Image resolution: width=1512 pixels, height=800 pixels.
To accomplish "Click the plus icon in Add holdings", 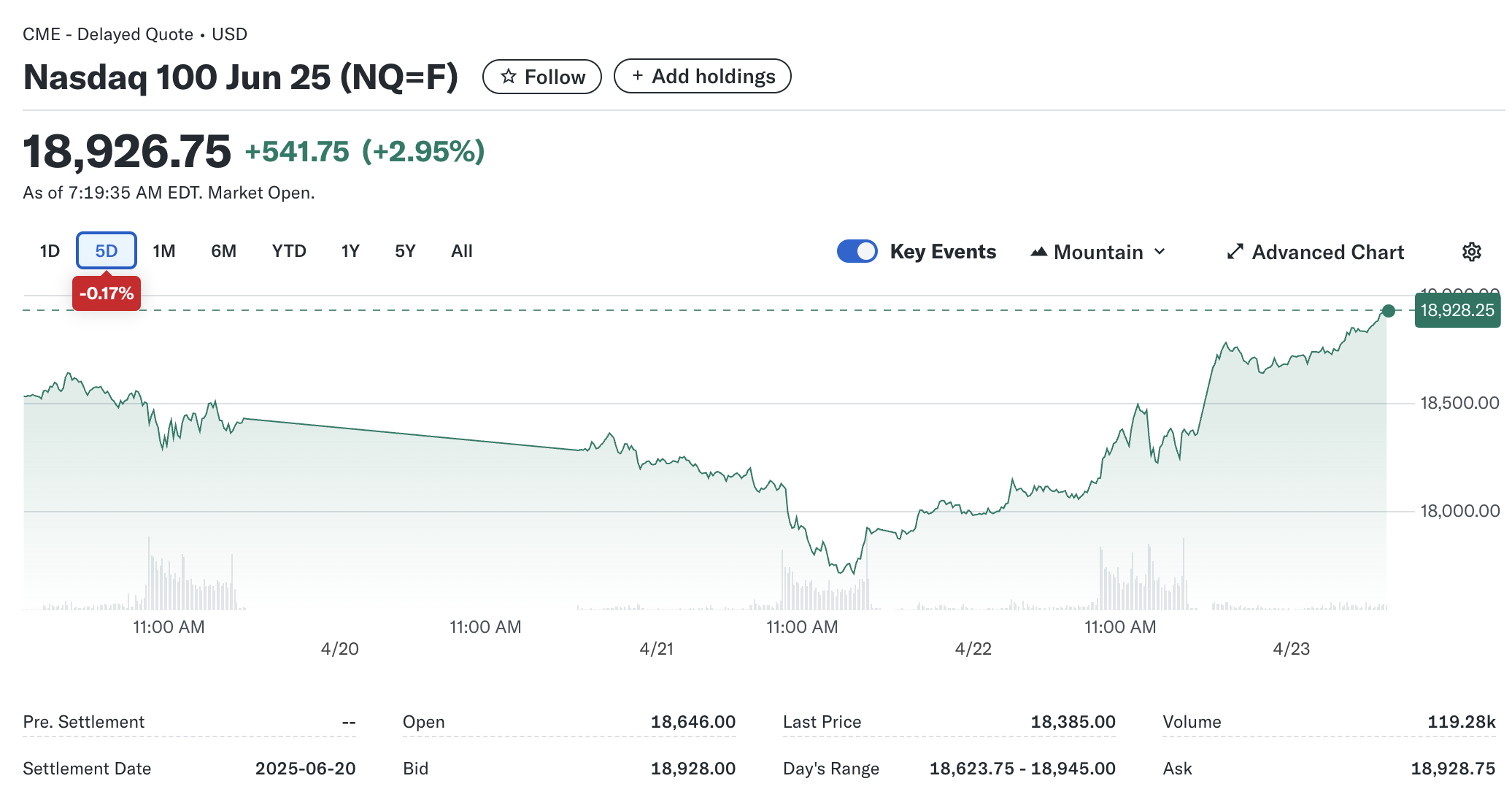I will coord(637,76).
